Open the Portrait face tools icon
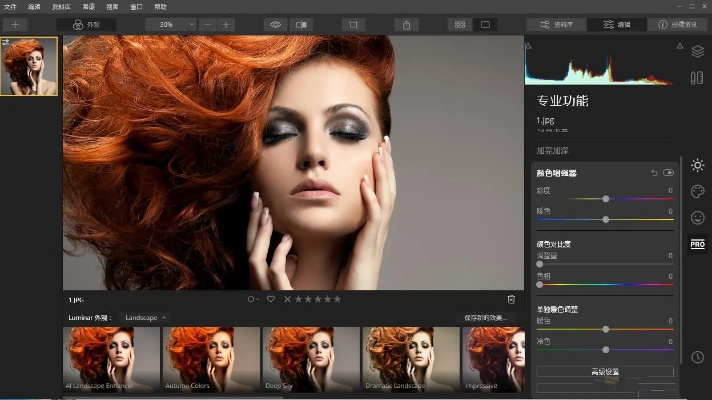The width and height of the screenshot is (712, 400). pos(697,217)
